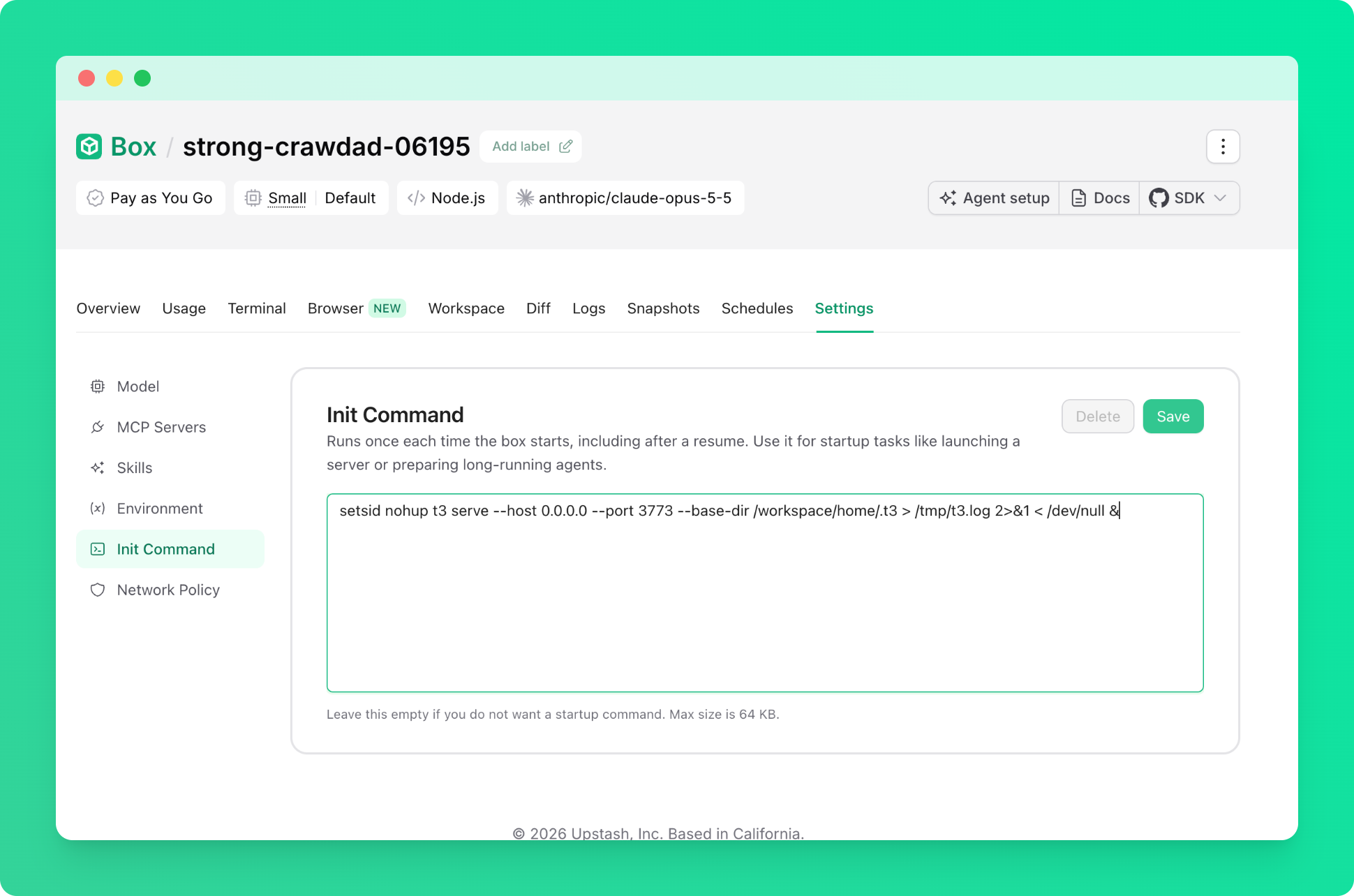Image resolution: width=1354 pixels, height=896 pixels.
Task: Close the window with the red button
Action: (87, 78)
